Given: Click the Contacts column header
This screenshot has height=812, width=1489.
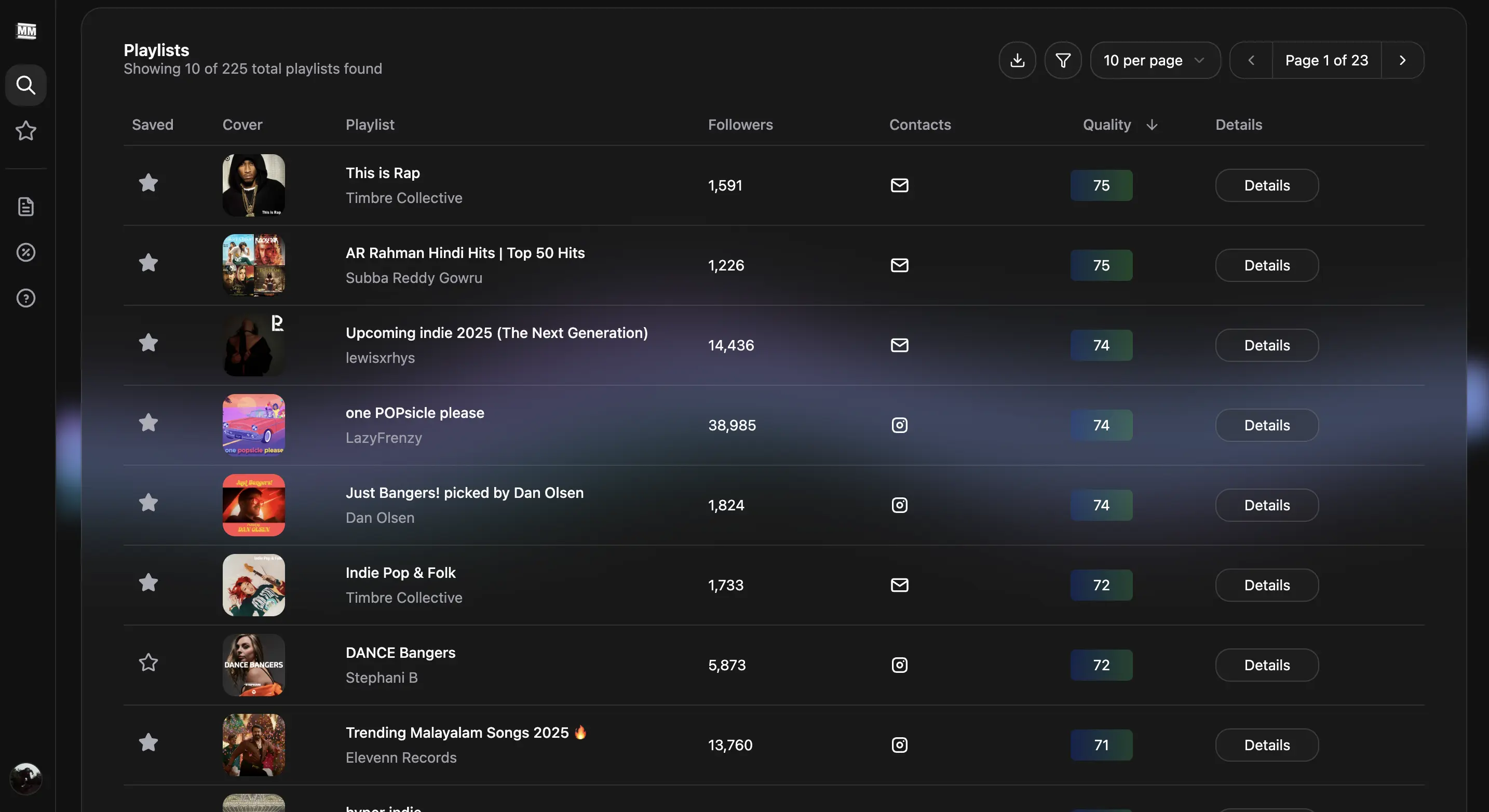Looking at the screenshot, I should (x=919, y=125).
